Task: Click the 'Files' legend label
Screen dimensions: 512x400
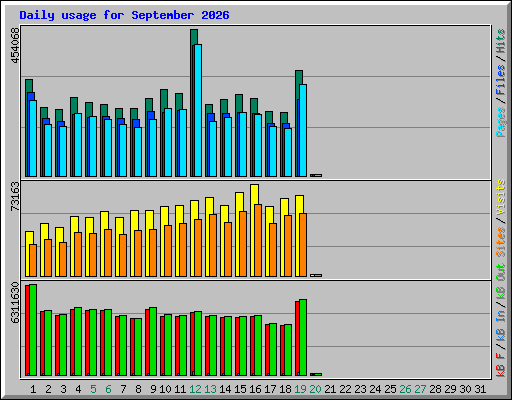Action: 501,80
